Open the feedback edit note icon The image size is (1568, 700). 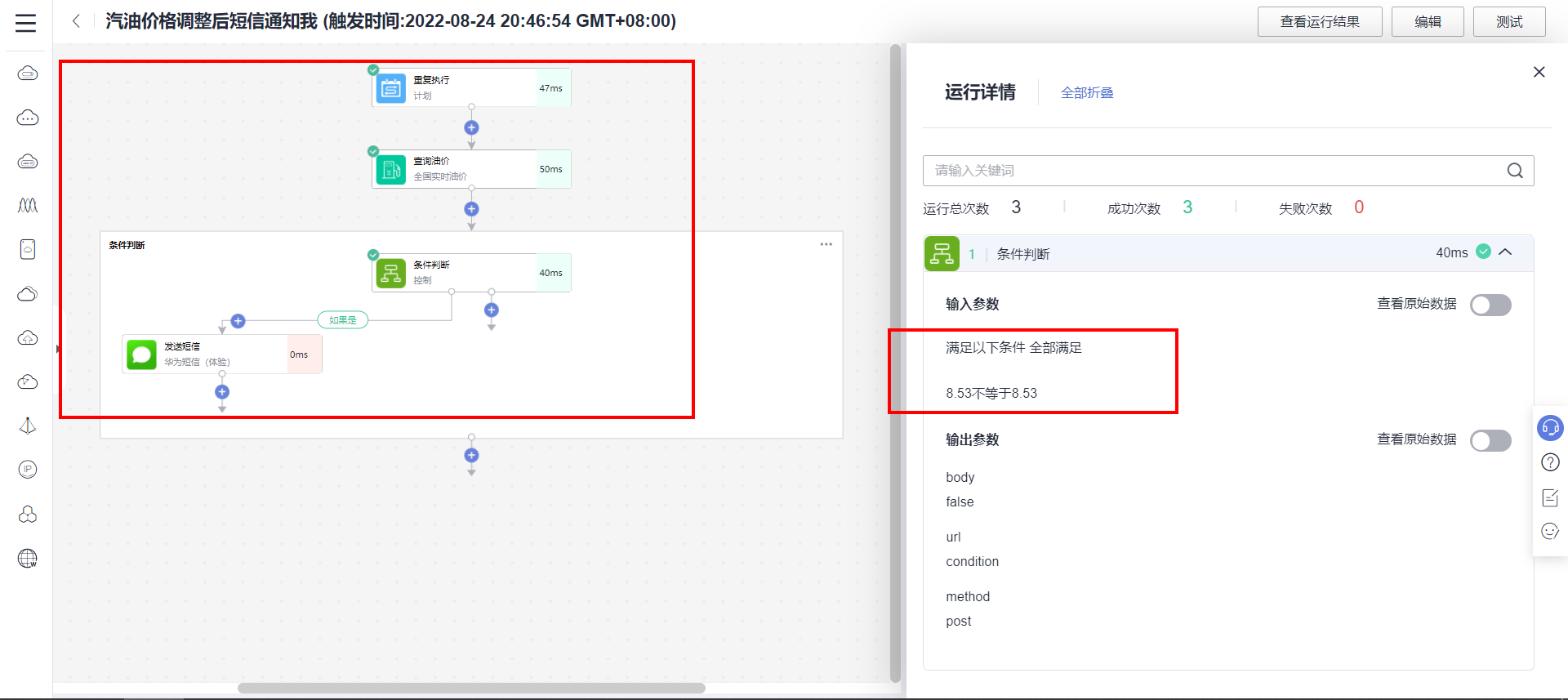[1550, 497]
